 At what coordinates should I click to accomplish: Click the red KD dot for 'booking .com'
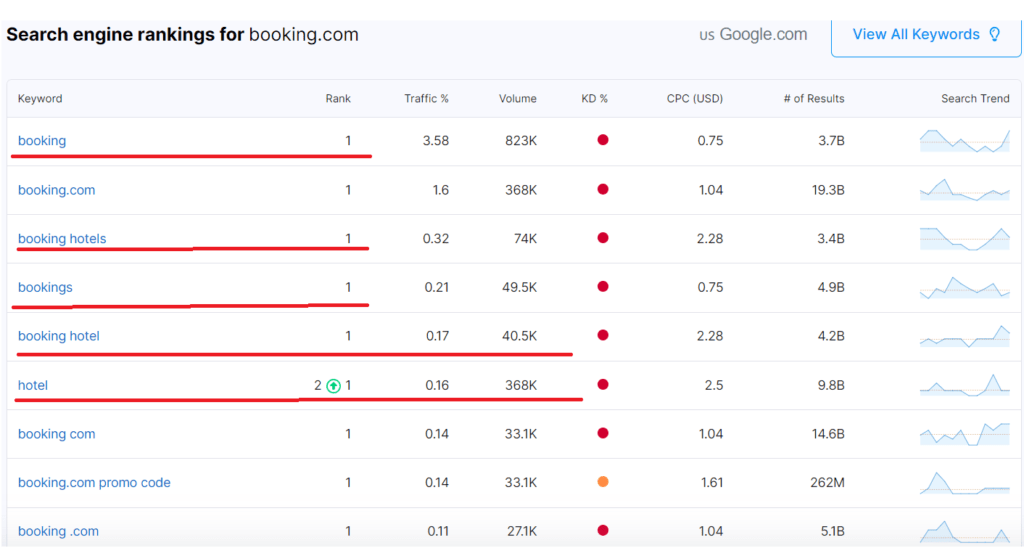point(603,530)
